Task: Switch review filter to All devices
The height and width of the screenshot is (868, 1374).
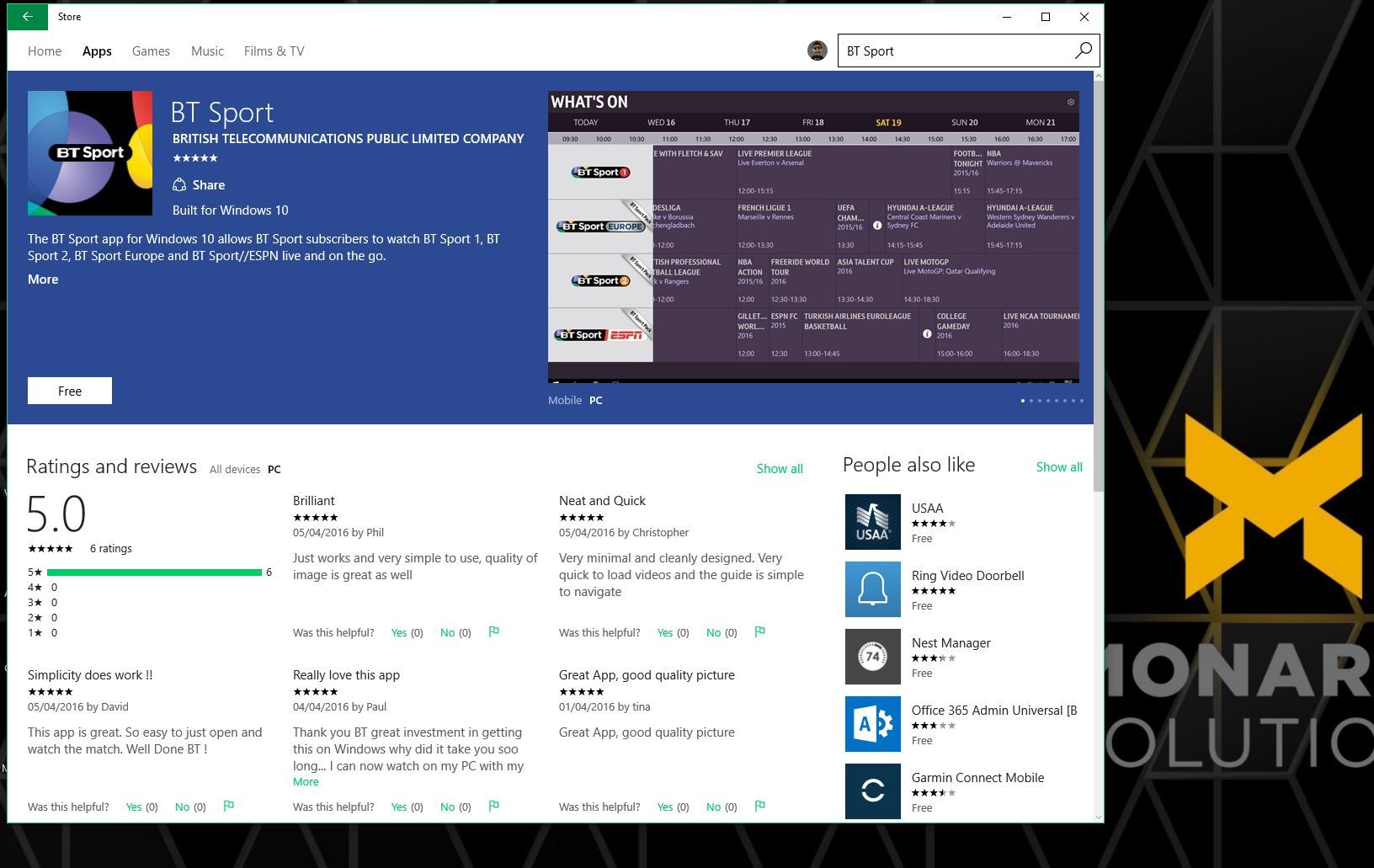Action: tap(235, 469)
